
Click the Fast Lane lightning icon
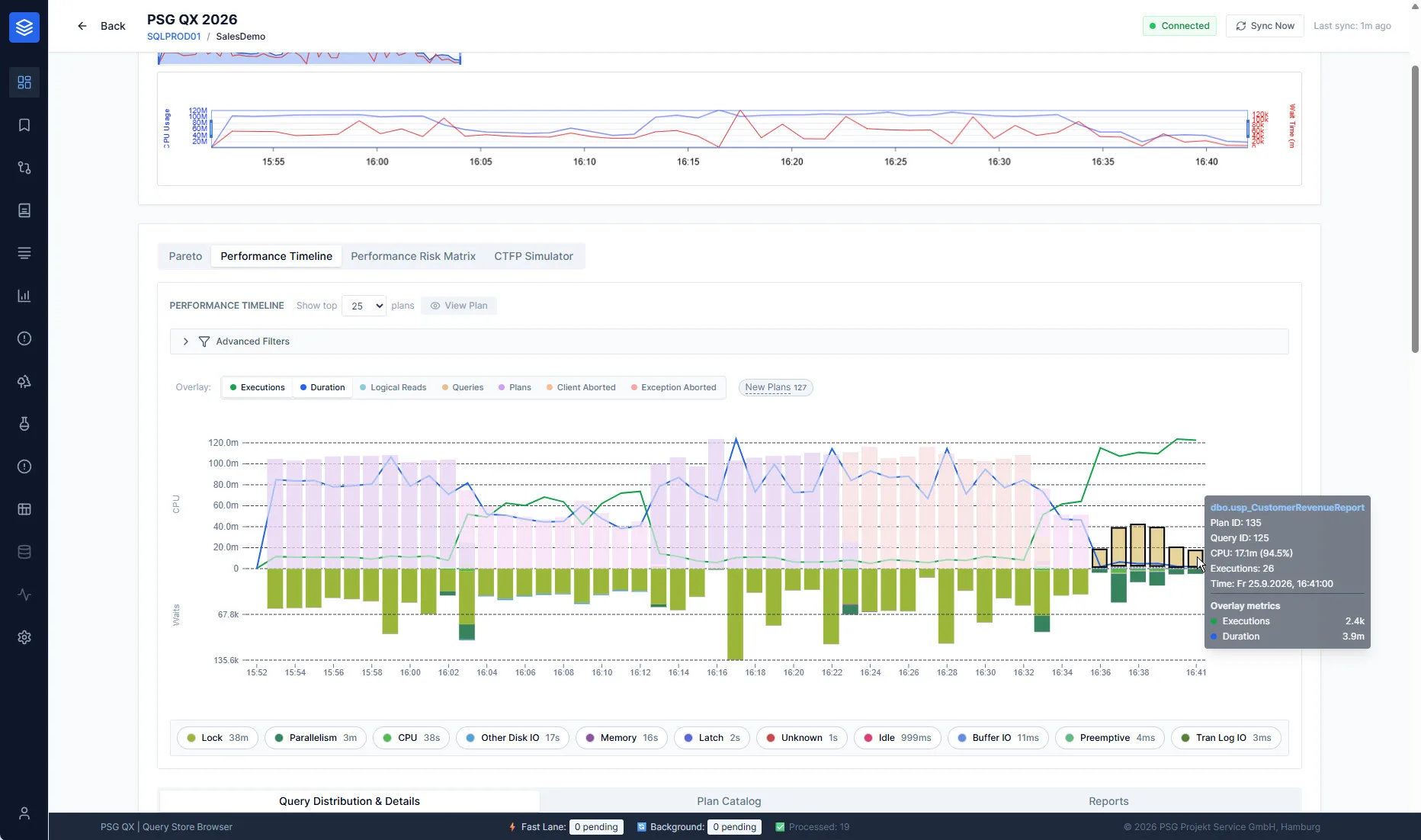(x=512, y=827)
